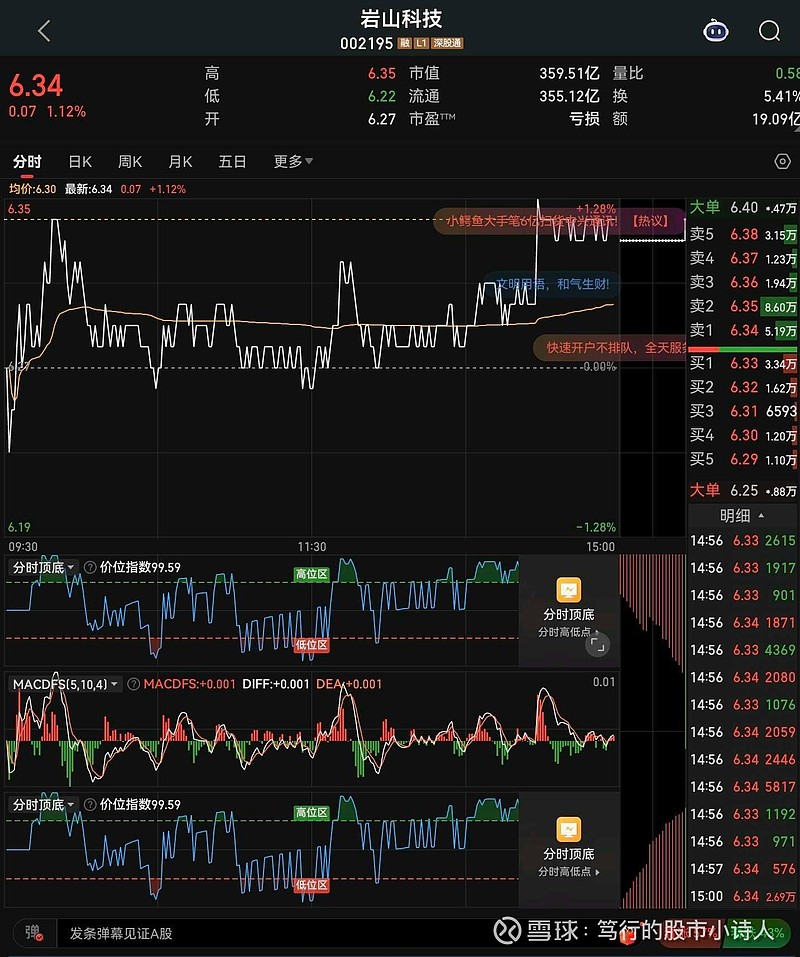
Task: Tap the 均价:6.30 average price label
Action: coord(32,189)
